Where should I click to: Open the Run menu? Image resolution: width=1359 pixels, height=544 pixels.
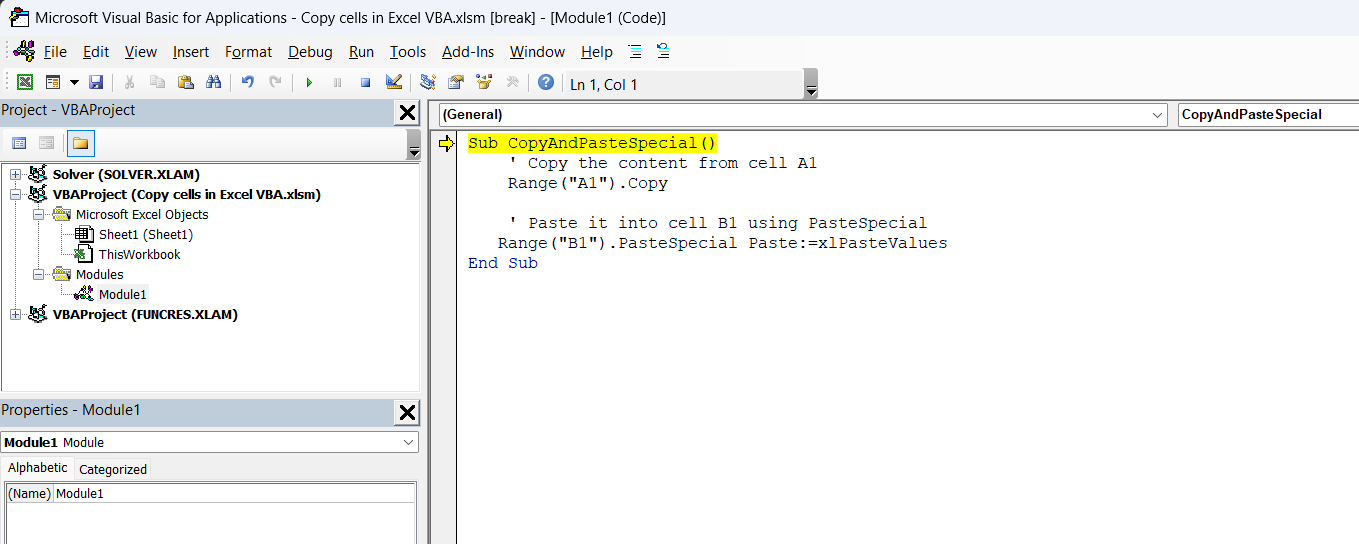(x=361, y=52)
